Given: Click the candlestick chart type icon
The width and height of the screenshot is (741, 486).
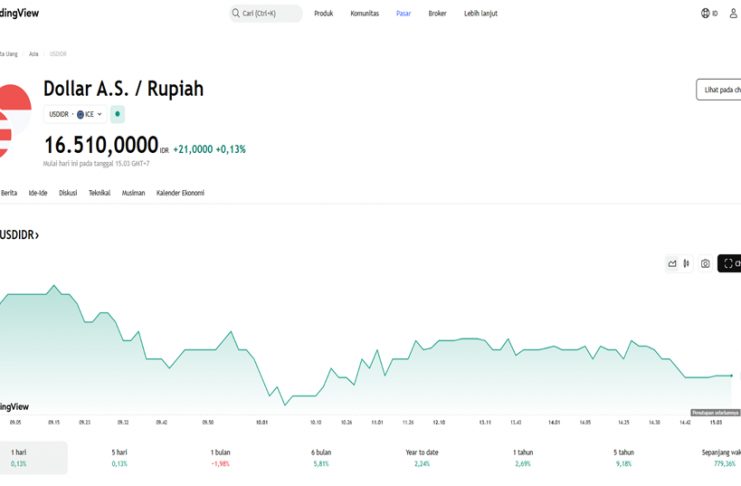Looking at the screenshot, I should point(688,263).
